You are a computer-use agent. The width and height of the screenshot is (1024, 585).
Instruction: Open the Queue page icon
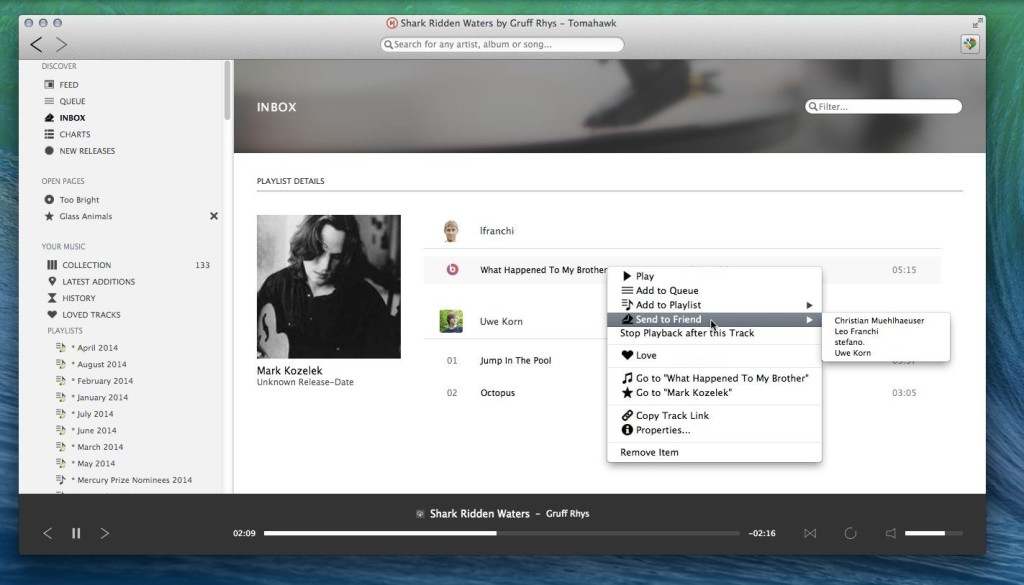click(x=49, y=101)
